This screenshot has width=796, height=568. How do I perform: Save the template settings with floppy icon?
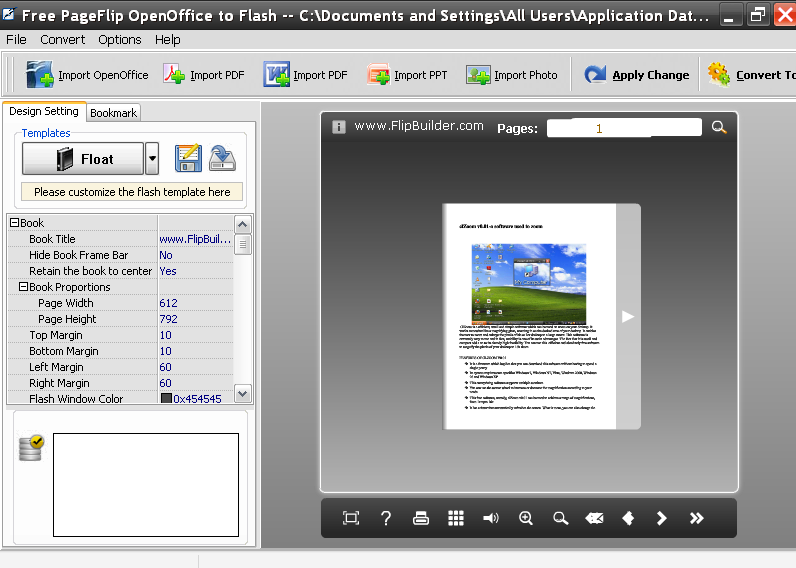pos(188,159)
